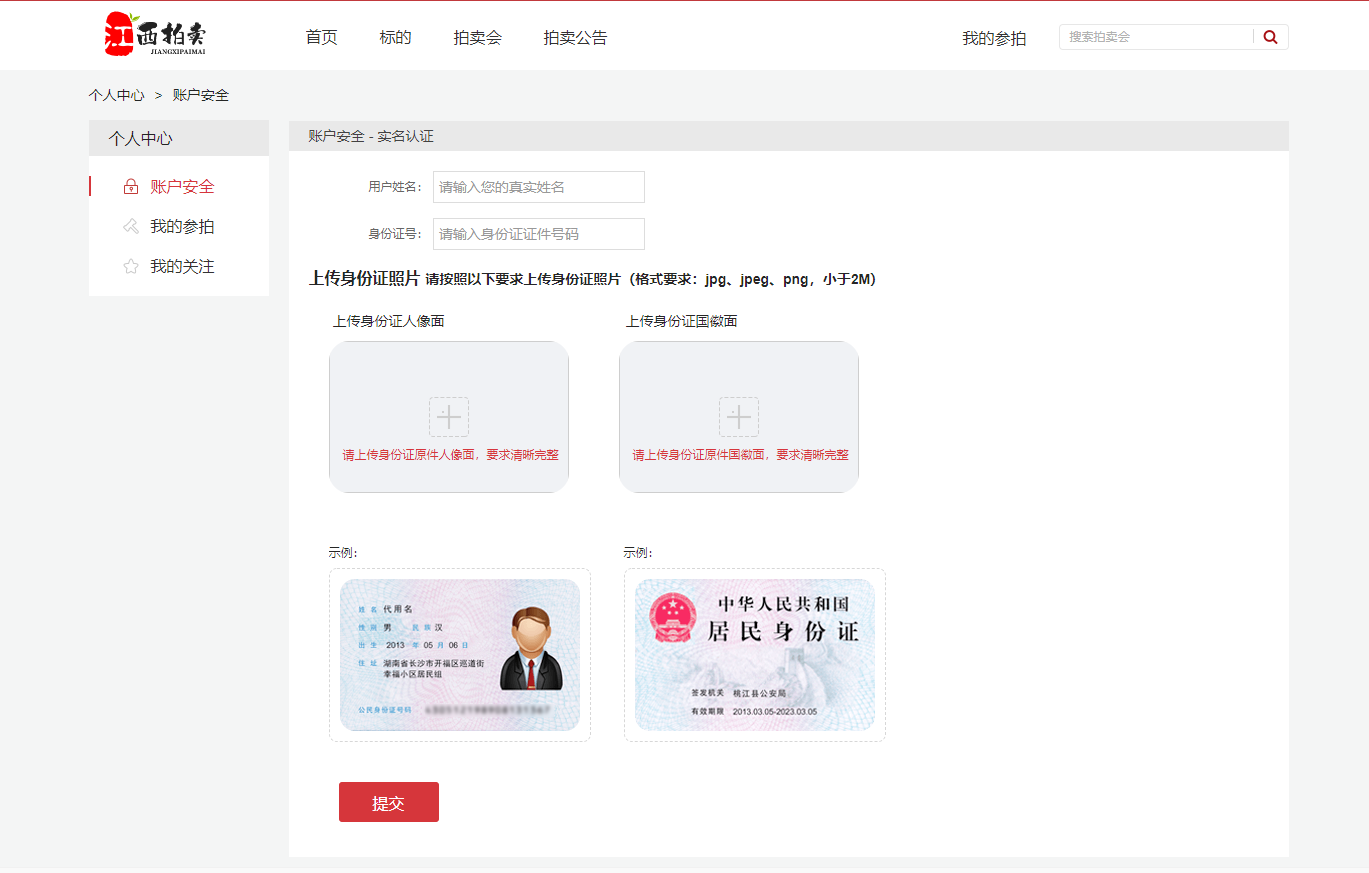Open 拍卖公告 in the top menu

[575, 38]
